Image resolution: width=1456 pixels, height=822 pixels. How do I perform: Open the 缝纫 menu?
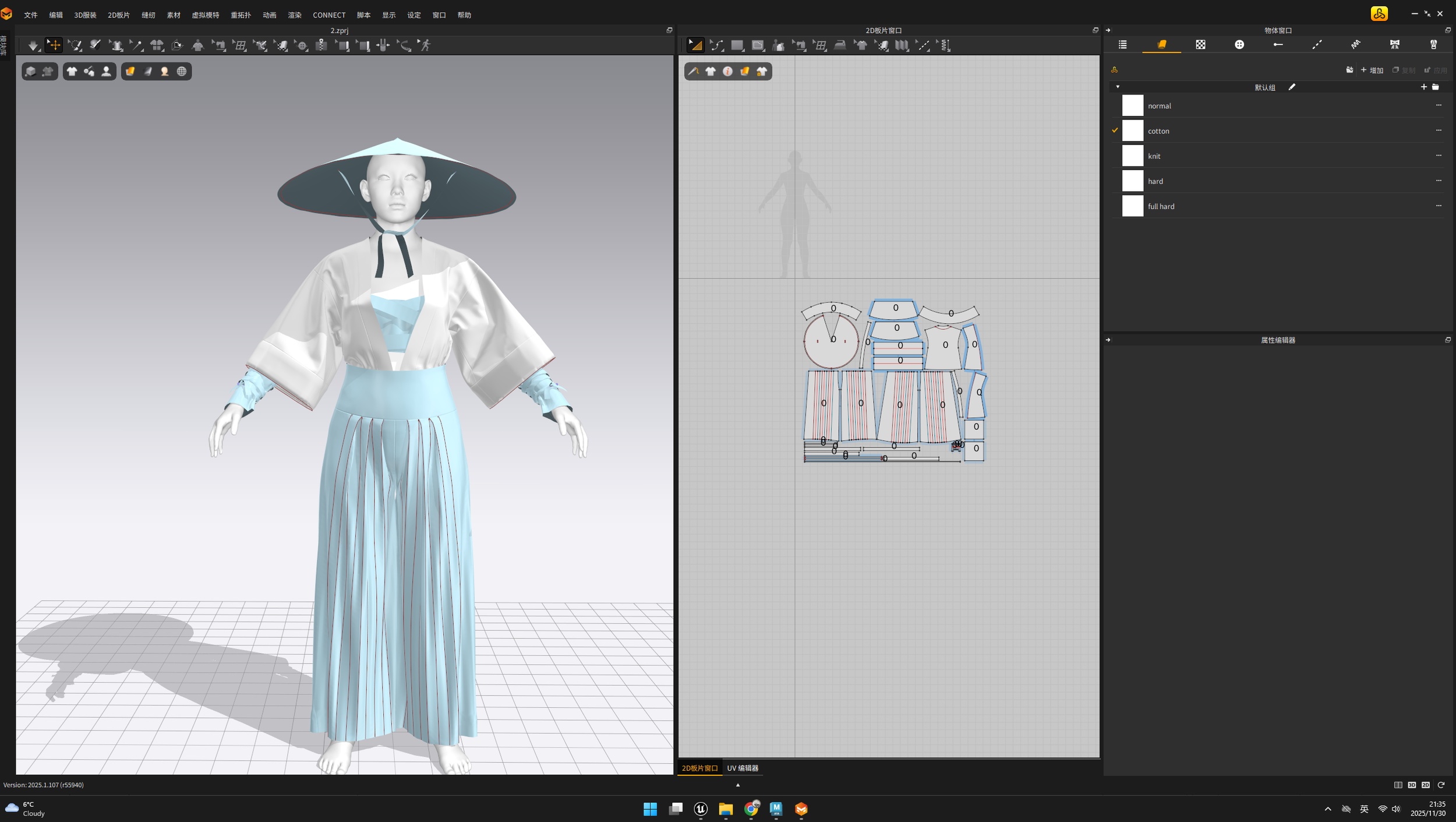149,15
